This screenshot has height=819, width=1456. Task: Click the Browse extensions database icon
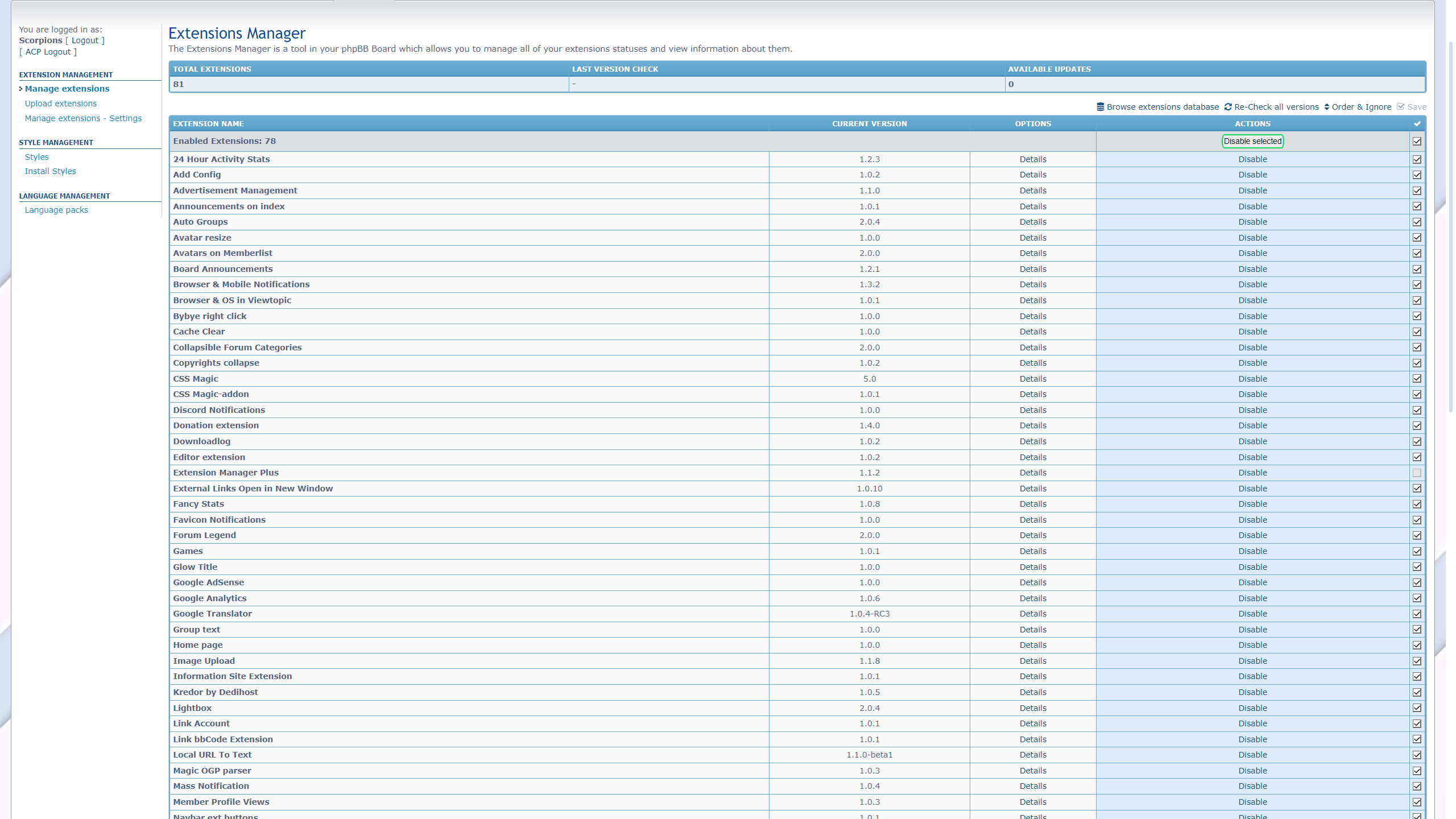1101,107
